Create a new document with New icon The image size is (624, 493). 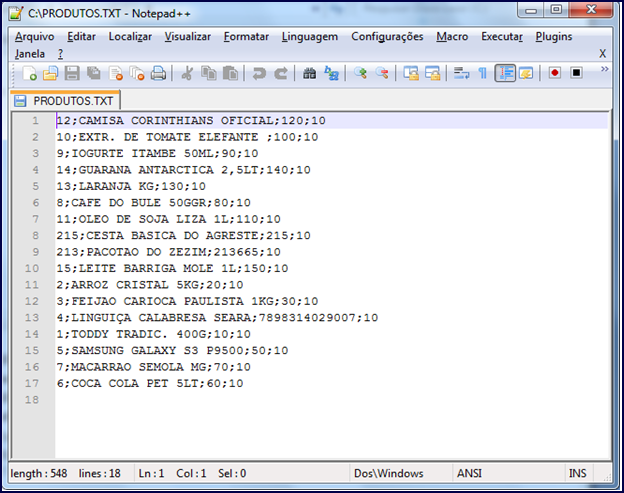point(30,73)
